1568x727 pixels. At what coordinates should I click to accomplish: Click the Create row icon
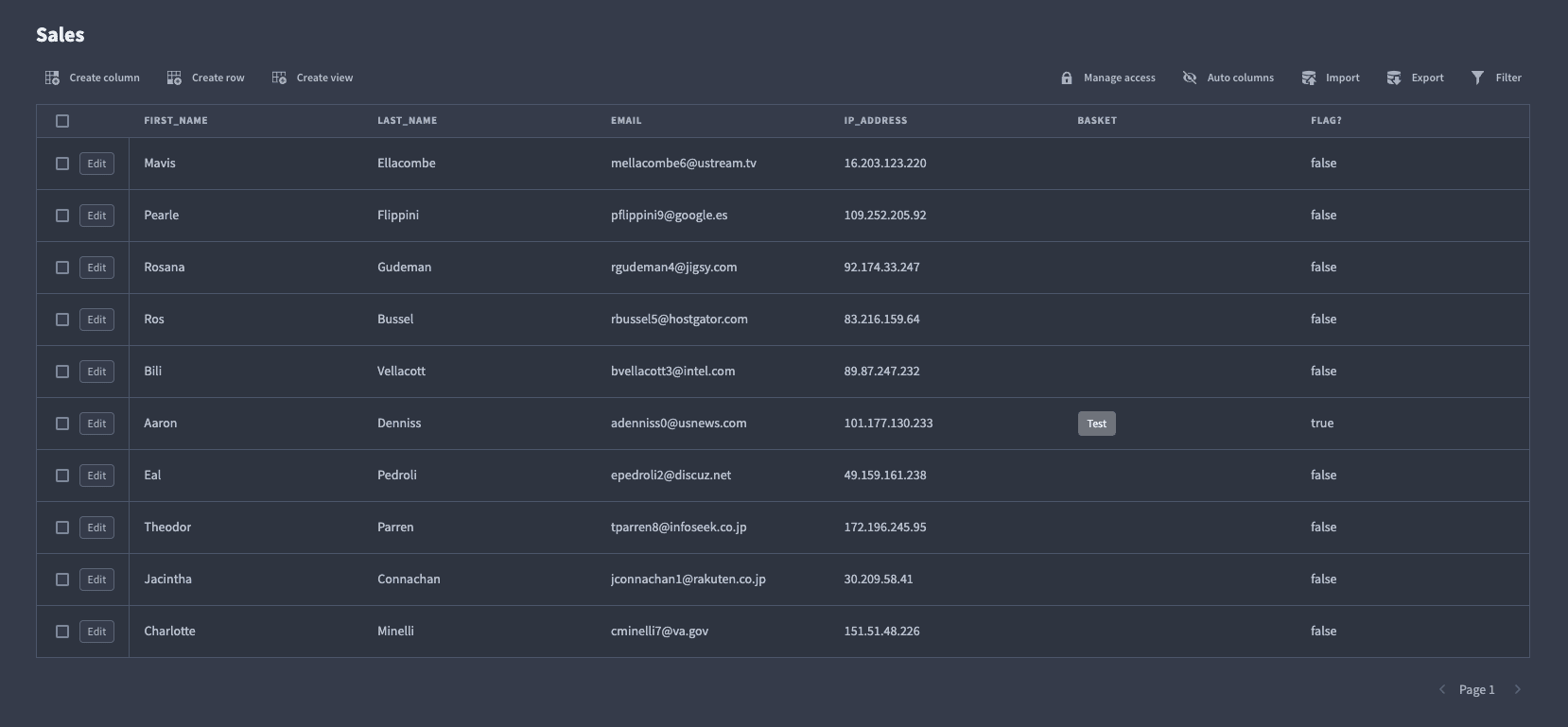[174, 78]
